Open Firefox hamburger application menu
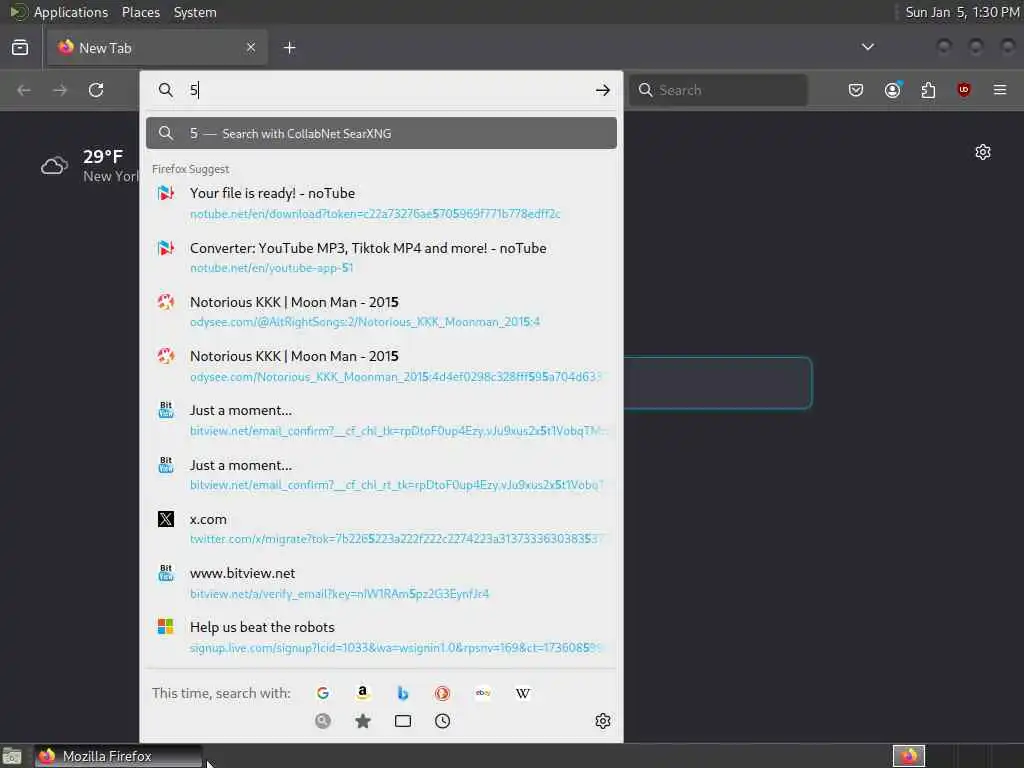This screenshot has height=768, width=1024. [1000, 90]
